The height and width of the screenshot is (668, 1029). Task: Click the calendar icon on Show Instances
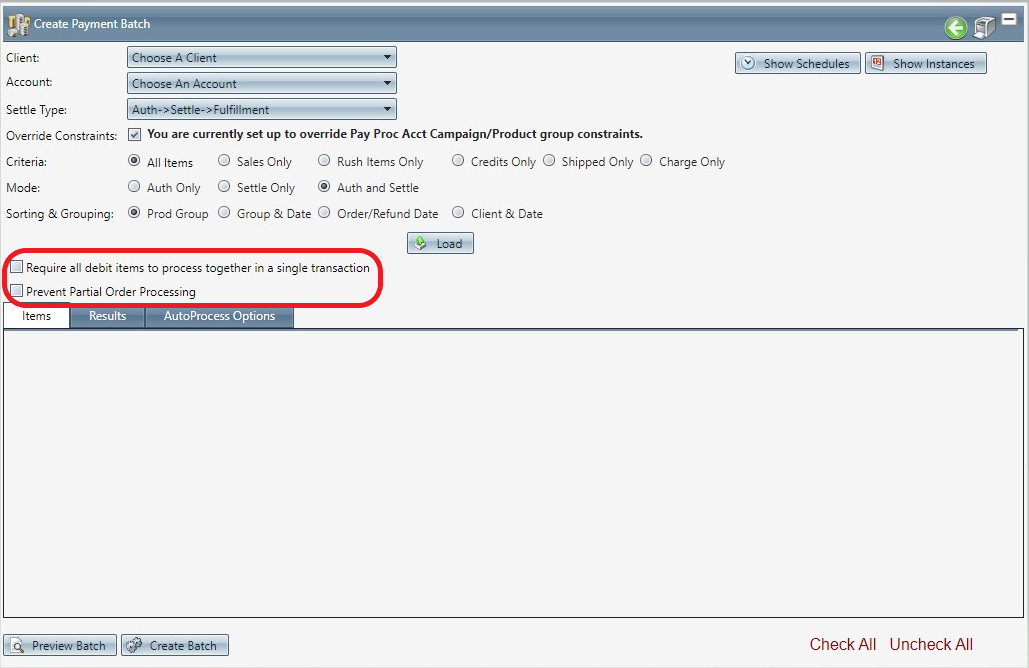pos(877,63)
